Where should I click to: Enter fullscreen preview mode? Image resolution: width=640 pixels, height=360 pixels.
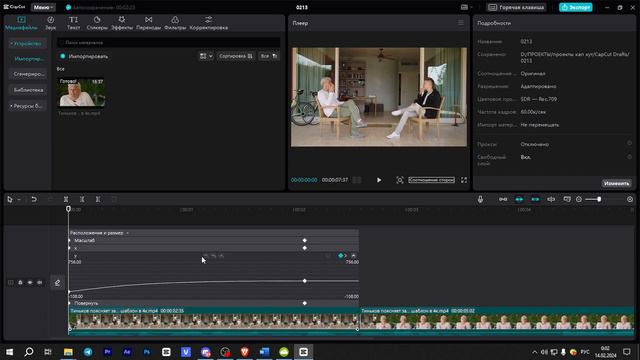click(464, 180)
